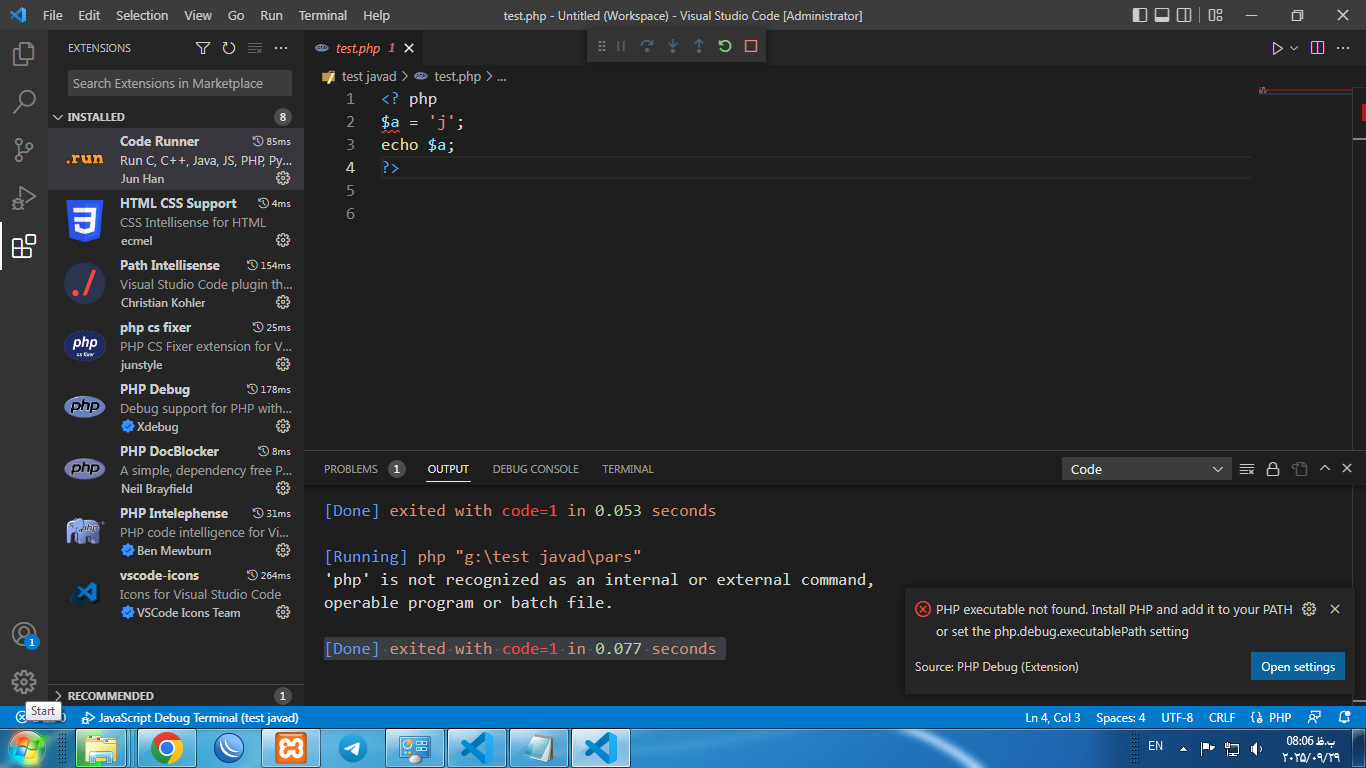Toggle the output scroll lock
Screen dimensions: 1366x768
click(1273, 469)
